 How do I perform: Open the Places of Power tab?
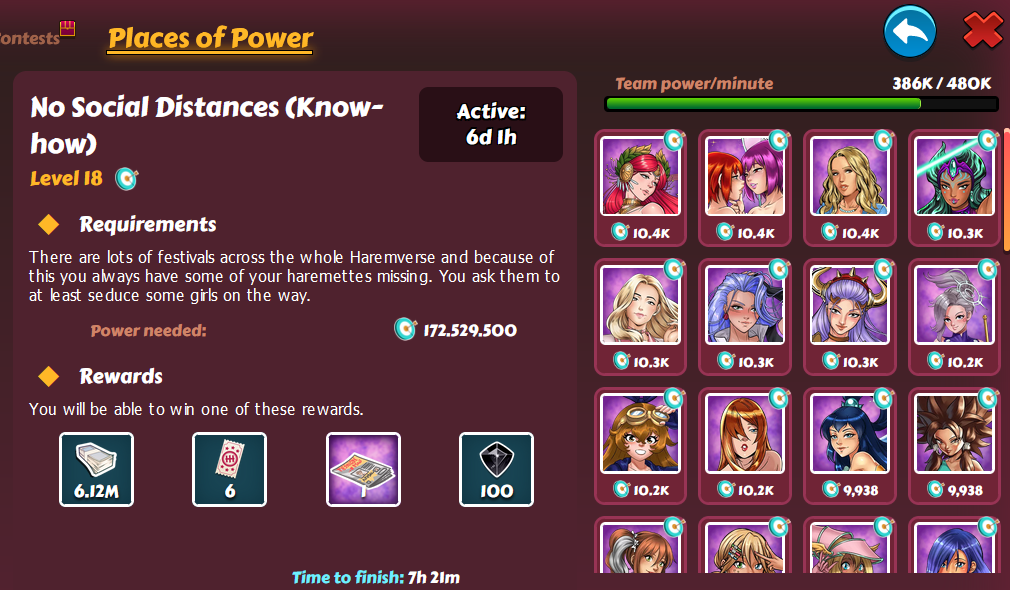211,38
